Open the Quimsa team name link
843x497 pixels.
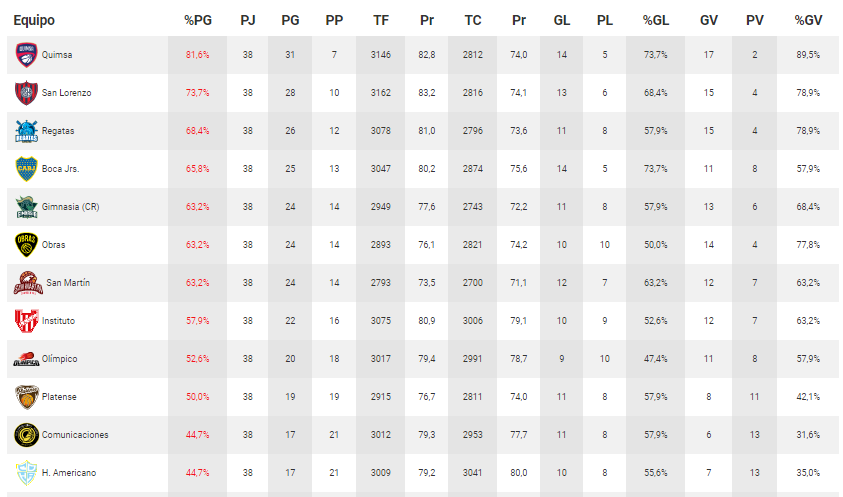[57, 55]
